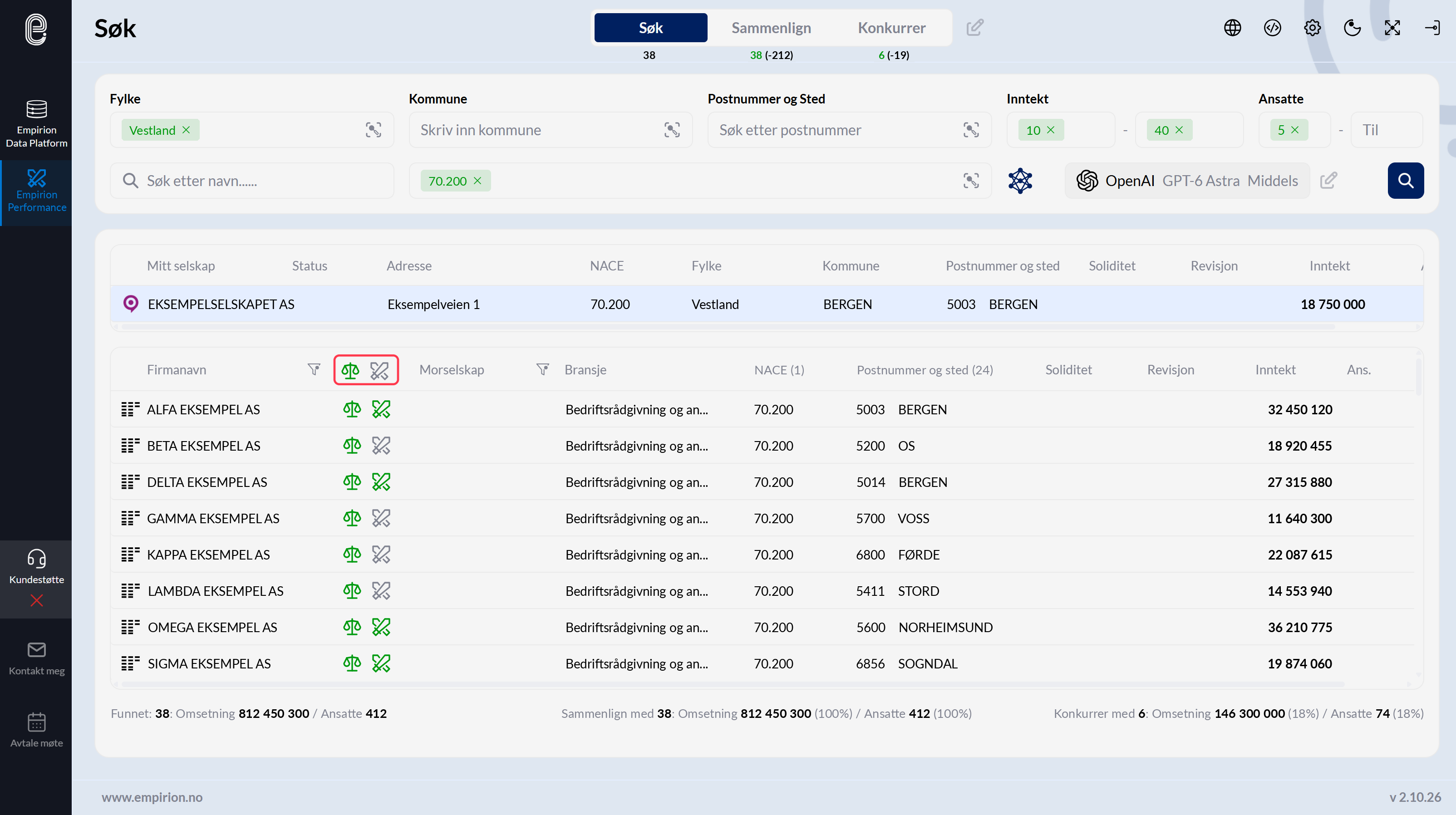The image size is (1456, 815).
Task: Toggle dark mode moon icon
Action: pyautogui.click(x=1352, y=28)
